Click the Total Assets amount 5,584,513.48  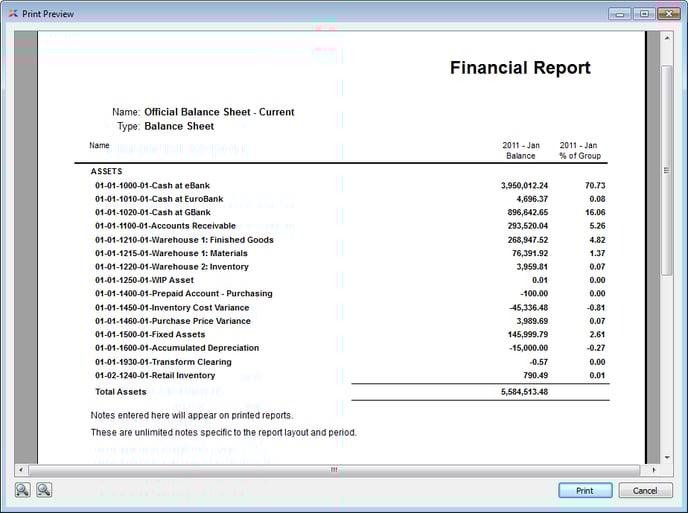tap(524, 392)
